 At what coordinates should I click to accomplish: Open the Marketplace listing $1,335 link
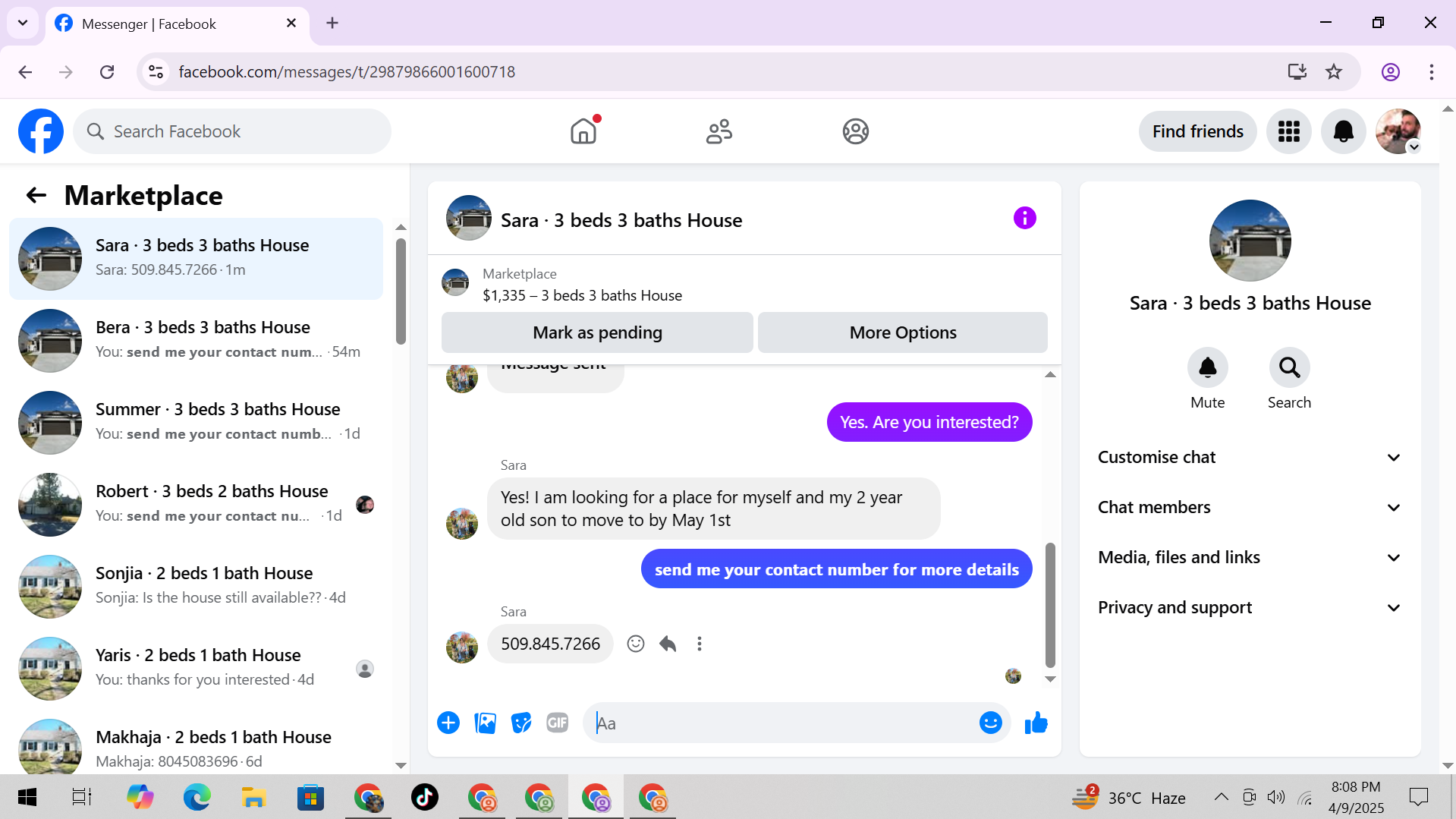coord(582,295)
